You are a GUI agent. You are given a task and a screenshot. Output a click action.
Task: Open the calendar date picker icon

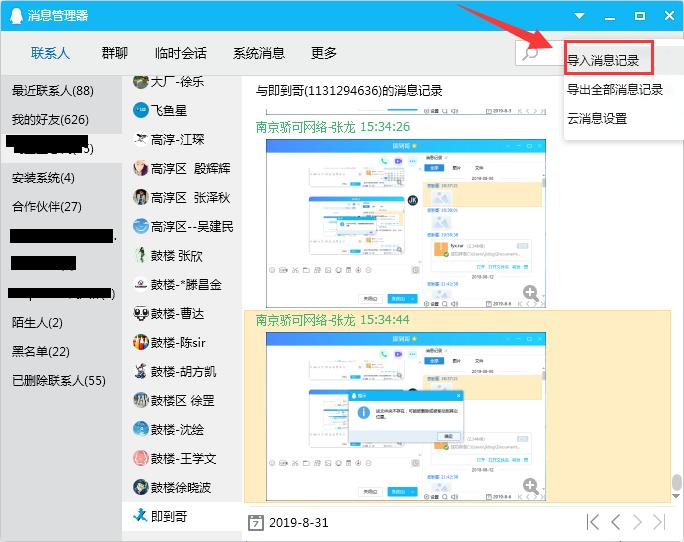[256, 522]
